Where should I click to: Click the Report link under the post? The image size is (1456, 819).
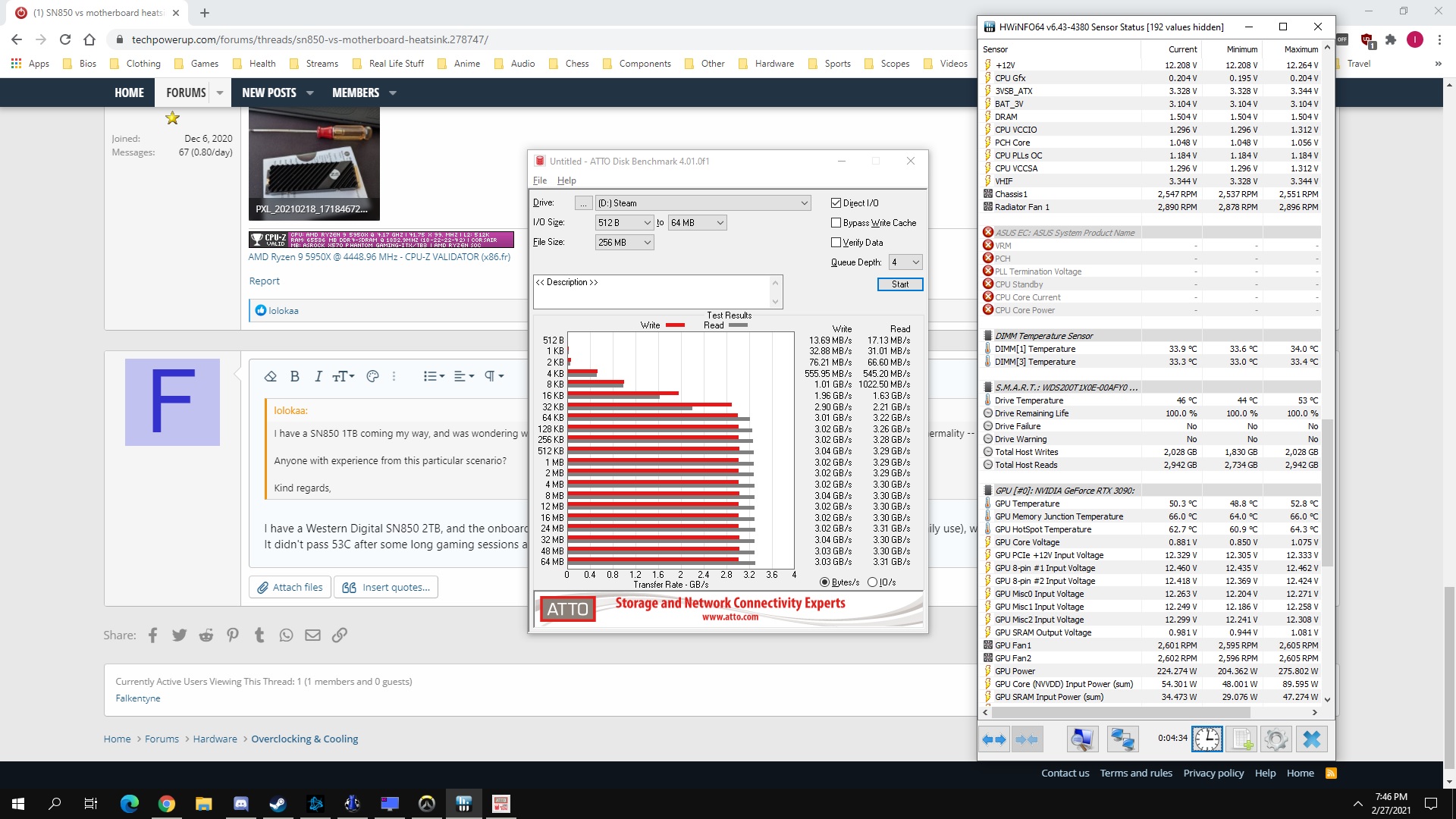click(265, 281)
